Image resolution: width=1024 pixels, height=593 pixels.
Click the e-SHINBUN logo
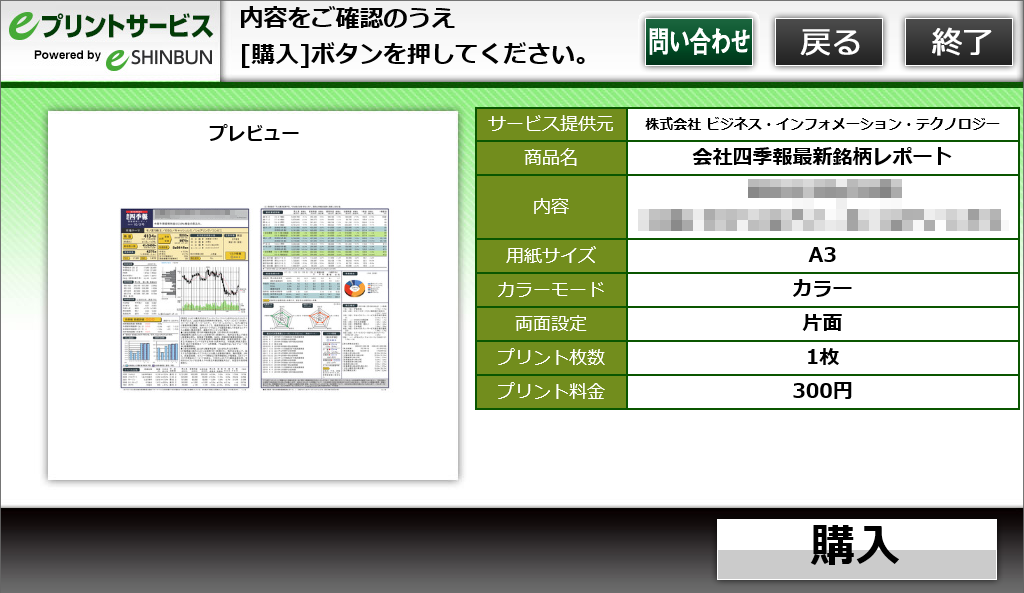coord(159,58)
